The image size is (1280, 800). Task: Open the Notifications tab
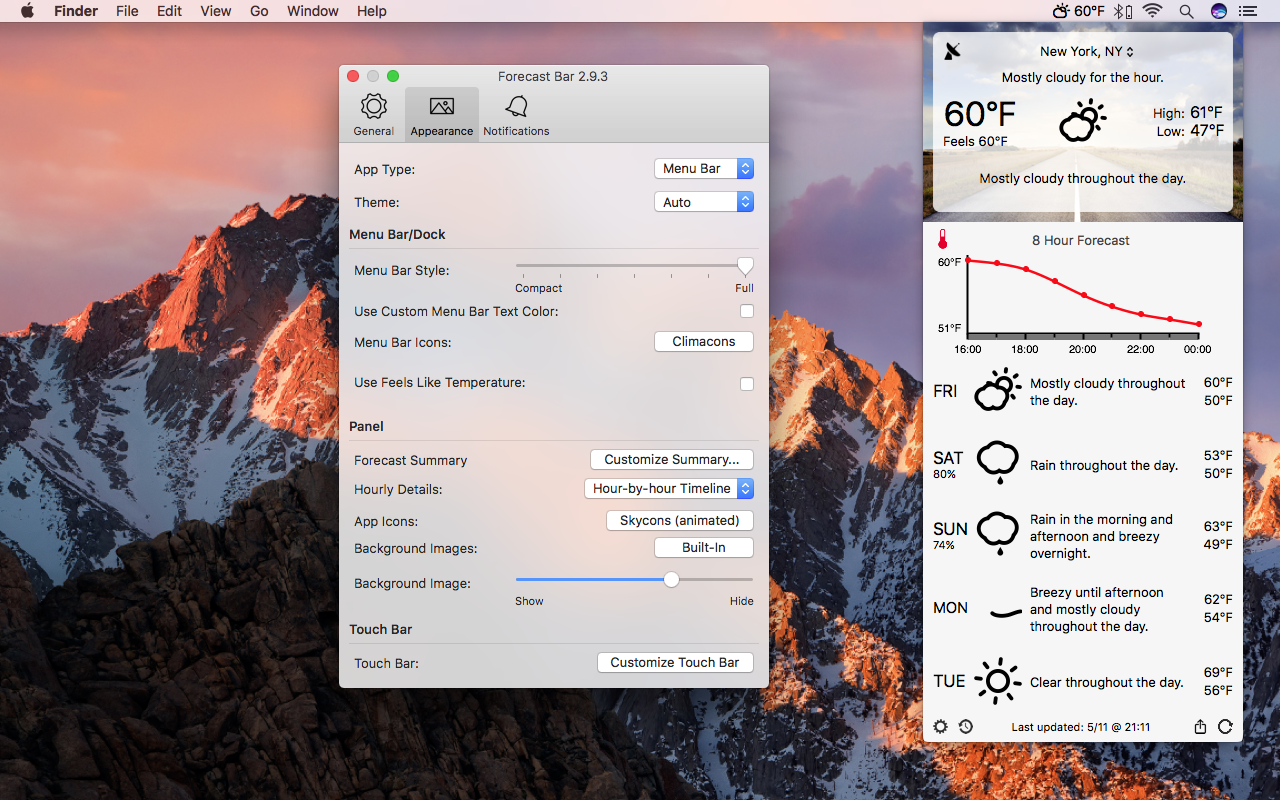pos(516,115)
